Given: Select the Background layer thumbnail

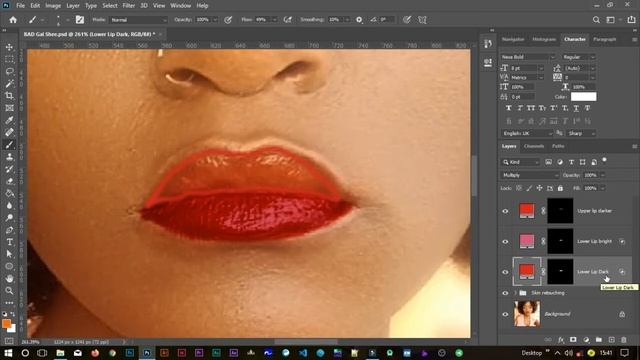Looking at the screenshot, I should (527, 314).
